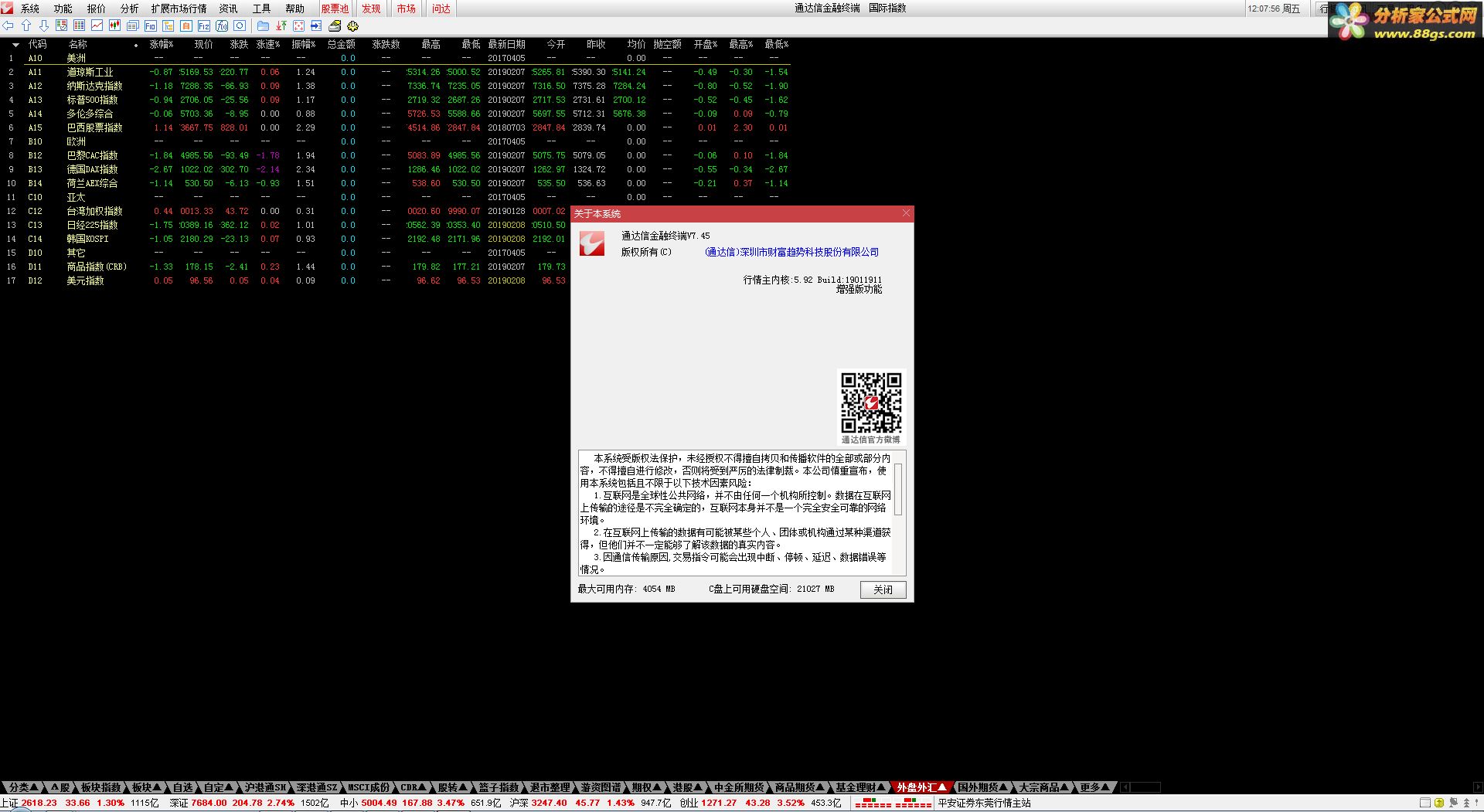Open the 扩展市场行情 menu

tap(179, 8)
